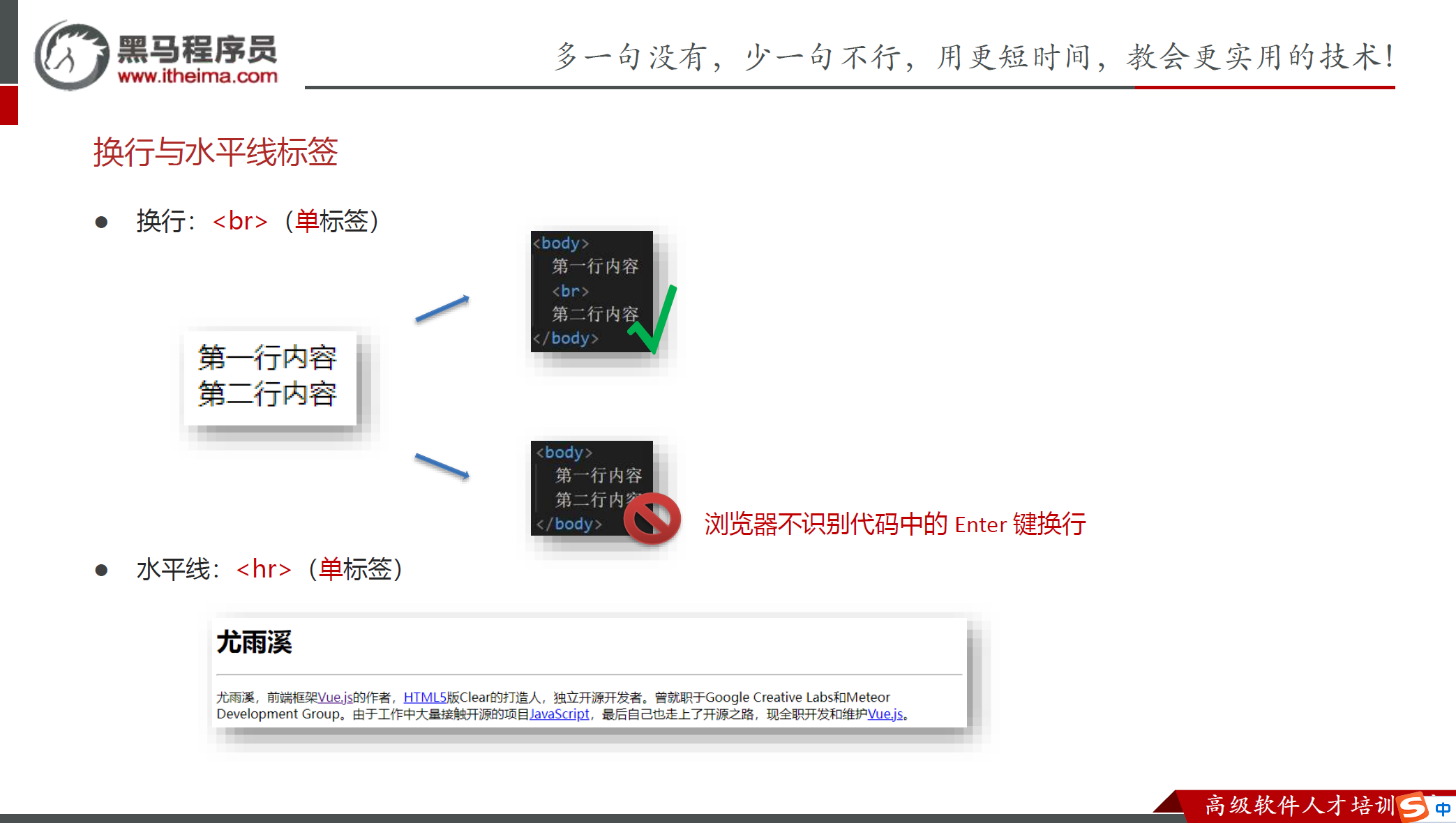Click the red Enter 键换行 warning text
The image size is (1456, 823).
point(894,524)
